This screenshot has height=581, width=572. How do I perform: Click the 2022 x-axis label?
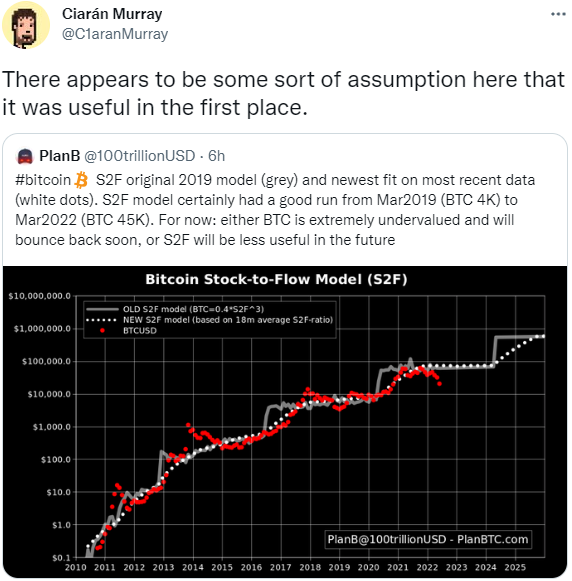(427, 567)
